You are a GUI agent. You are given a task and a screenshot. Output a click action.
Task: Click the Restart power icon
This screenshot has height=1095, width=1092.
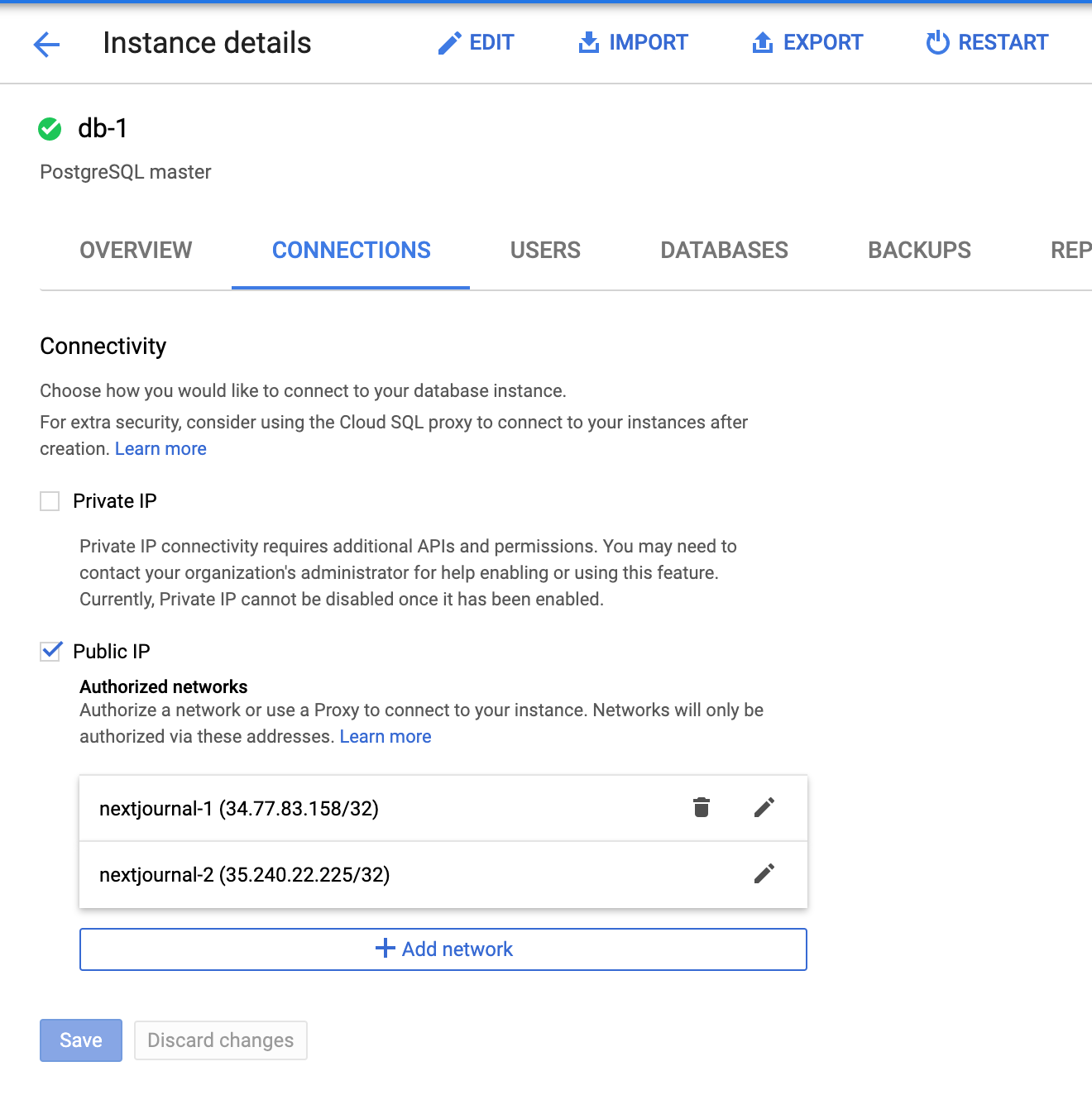coord(937,42)
